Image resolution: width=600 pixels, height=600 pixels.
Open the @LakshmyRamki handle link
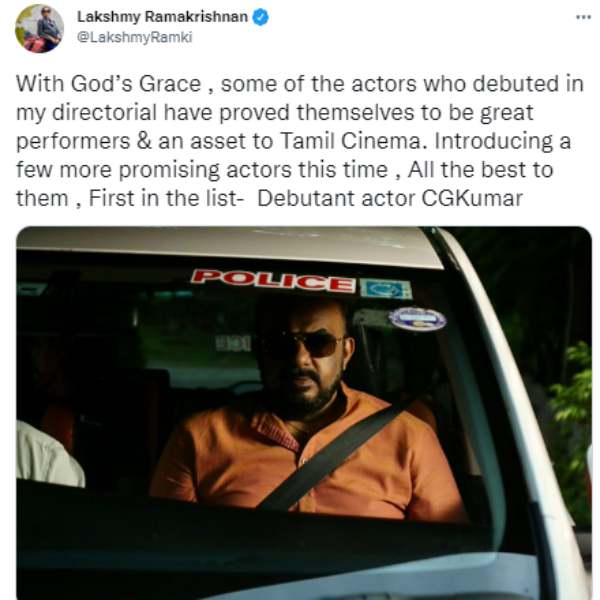click(x=135, y=38)
